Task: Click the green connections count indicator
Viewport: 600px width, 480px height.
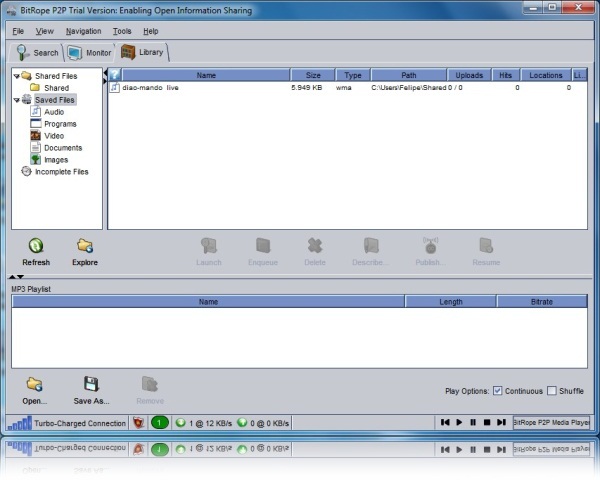Action: click(x=160, y=423)
